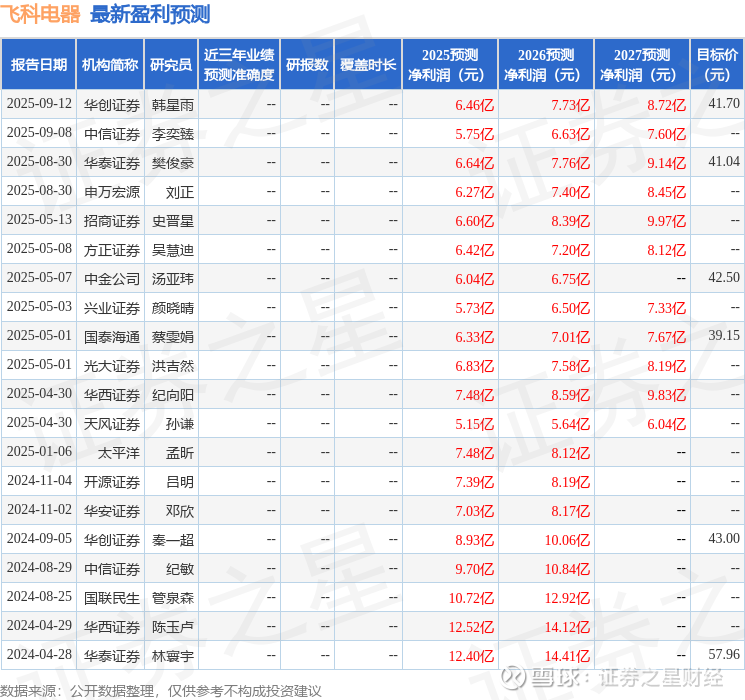This screenshot has height=700, width=745.
Task: Click analyst name 吴慧迪
Action: coord(172,250)
